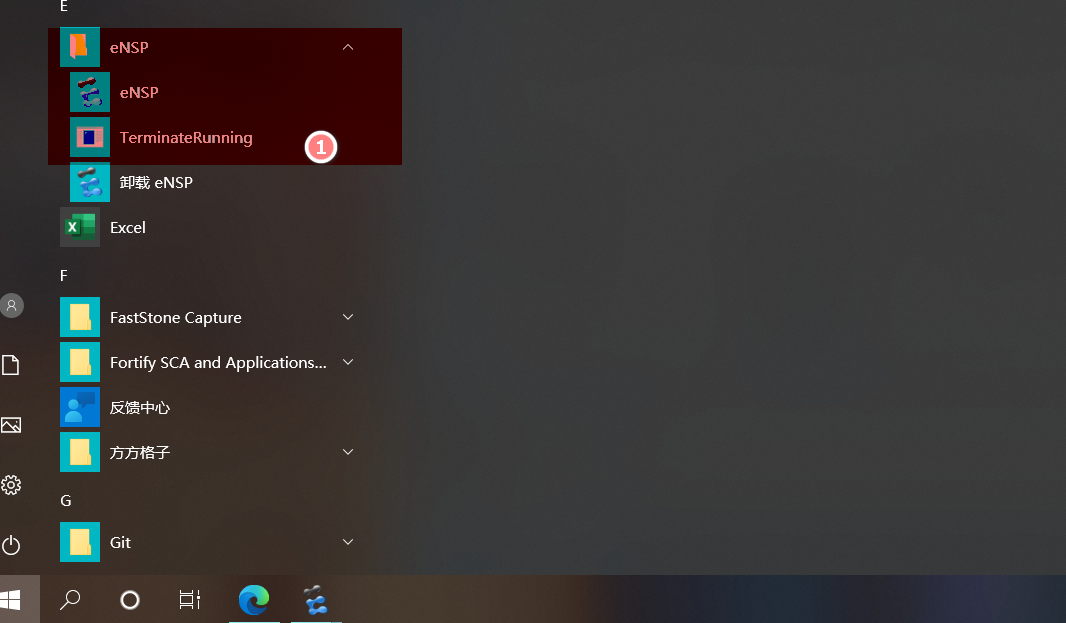This screenshot has height=623, width=1066.
Task: Click the 卸载 eNSP uninstaller icon
Action: 90,182
